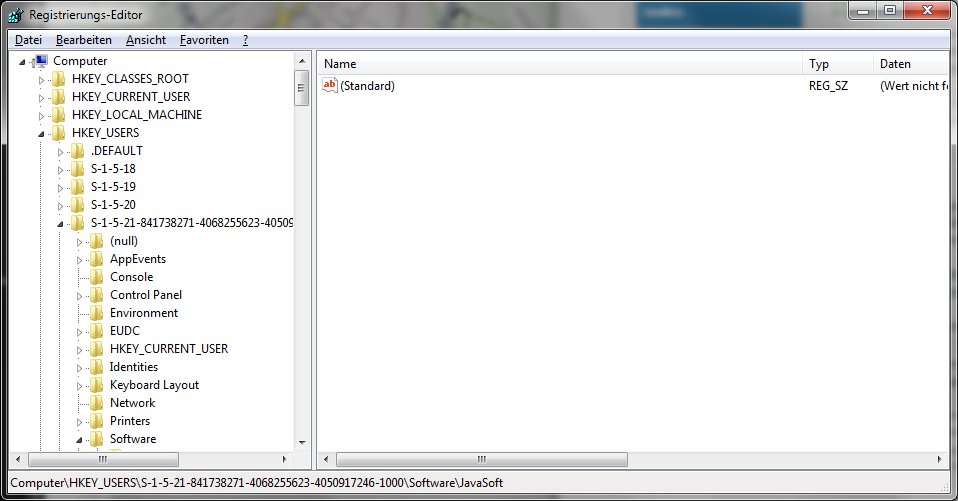Sort values by the Name column header
Screen dimensions: 958x501
click(x=560, y=64)
